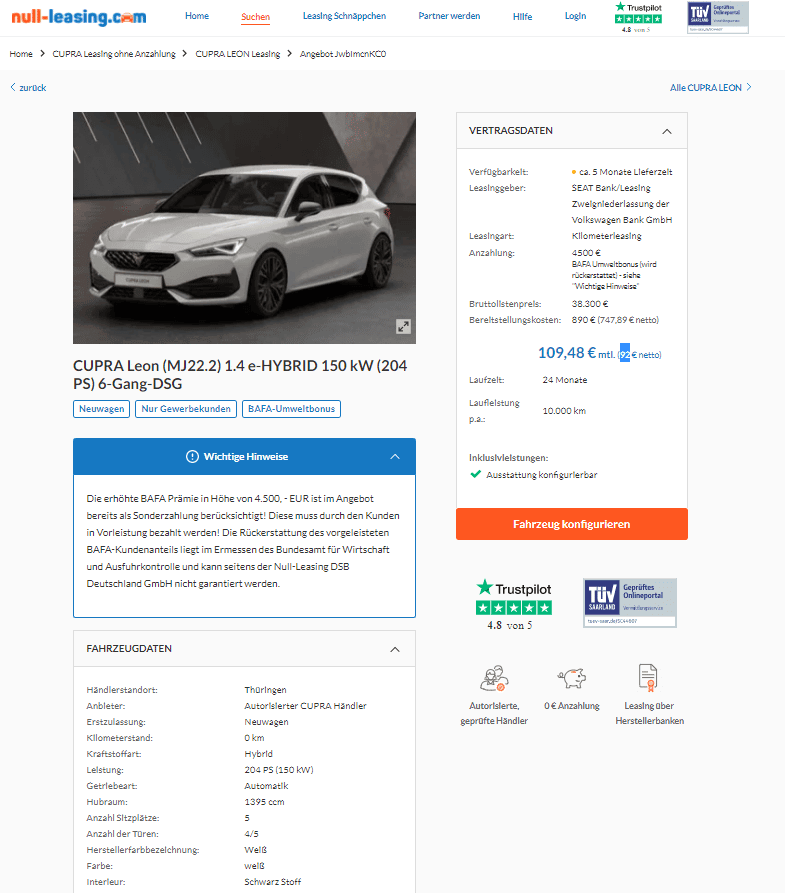Click the 0 € Anzahlung piggy bank icon

(x=572, y=678)
